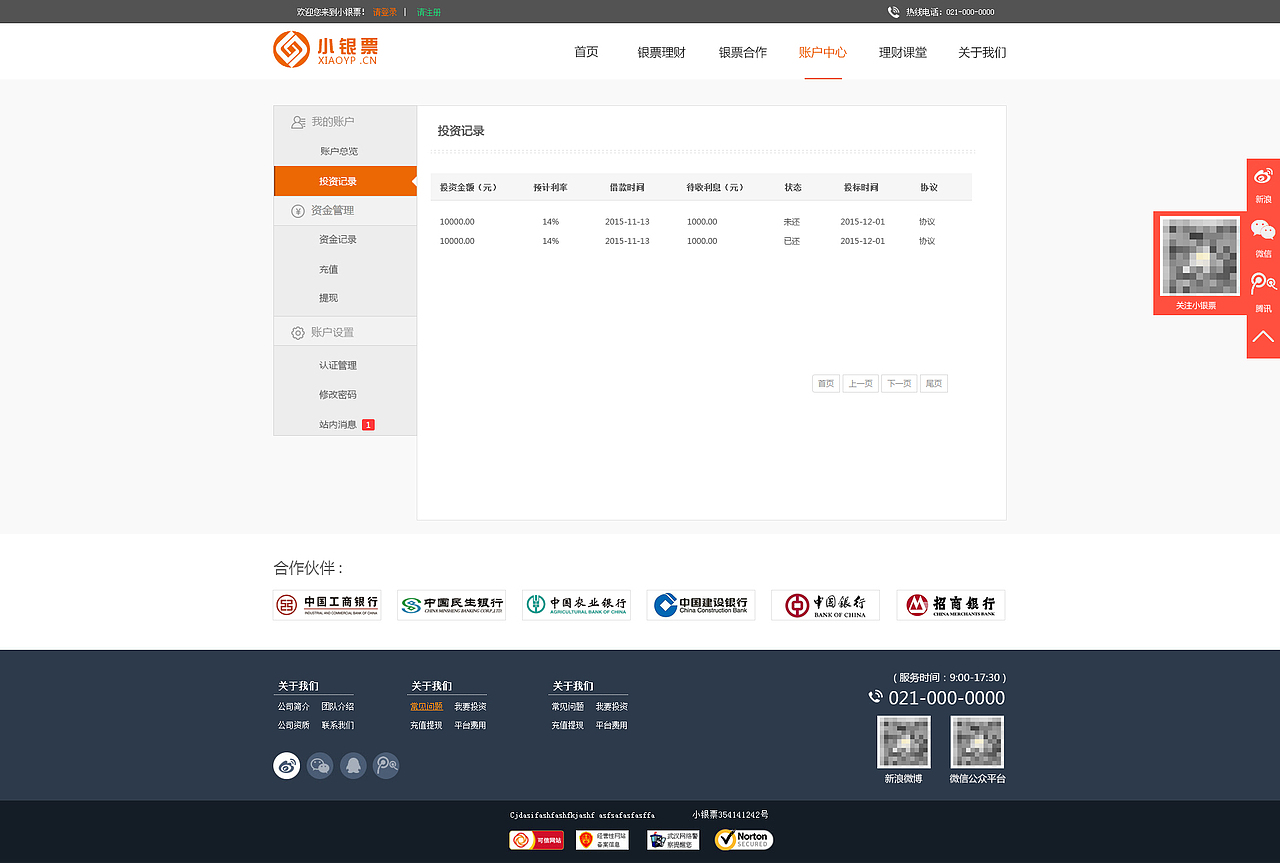The image size is (1280, 863).
Task: Open 修改密码 in the sidebar
Action: point(338,395)
